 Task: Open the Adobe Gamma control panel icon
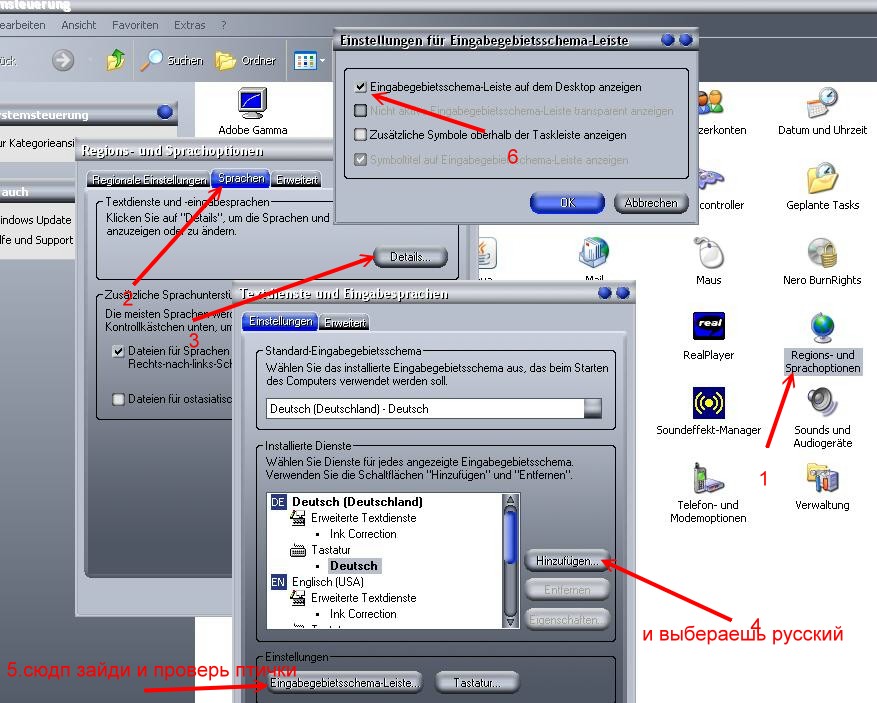(x=252, y=103)
